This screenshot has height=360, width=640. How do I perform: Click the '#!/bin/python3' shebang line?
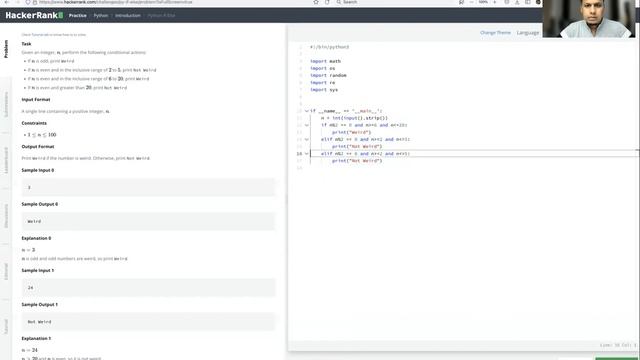329,47
